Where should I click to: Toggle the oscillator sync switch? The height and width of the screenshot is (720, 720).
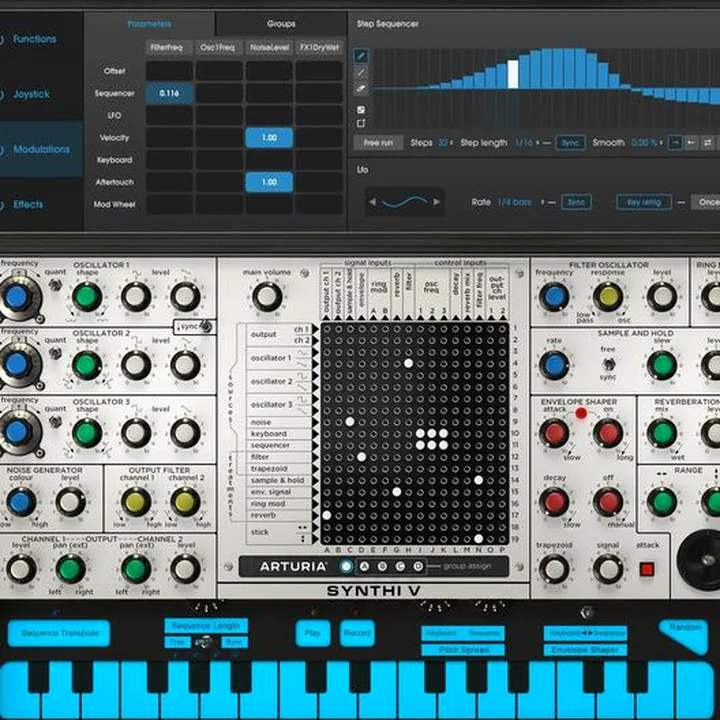[x=206, y=326]
